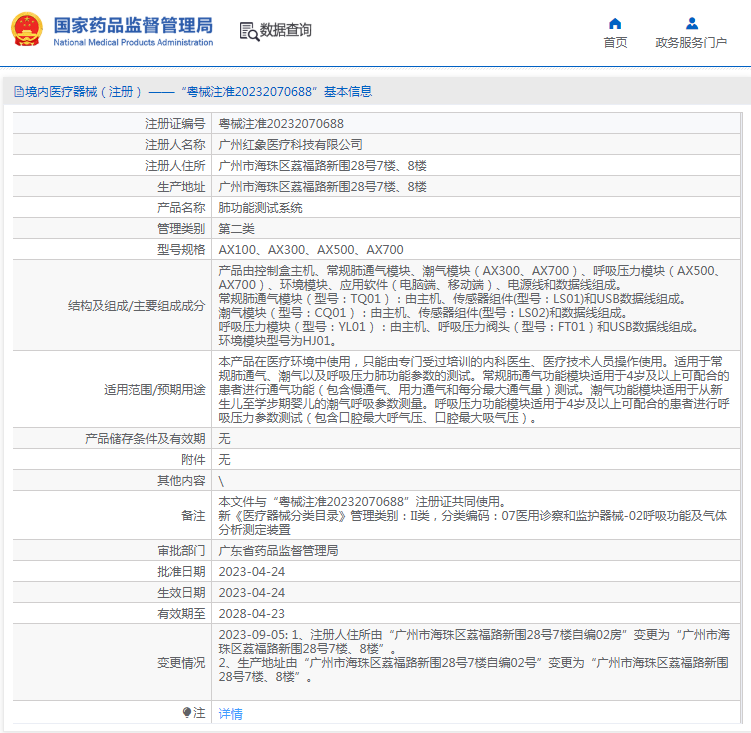Select expiry date 2028-04-23
Screen dimensions: 751x733
[251, 613]
